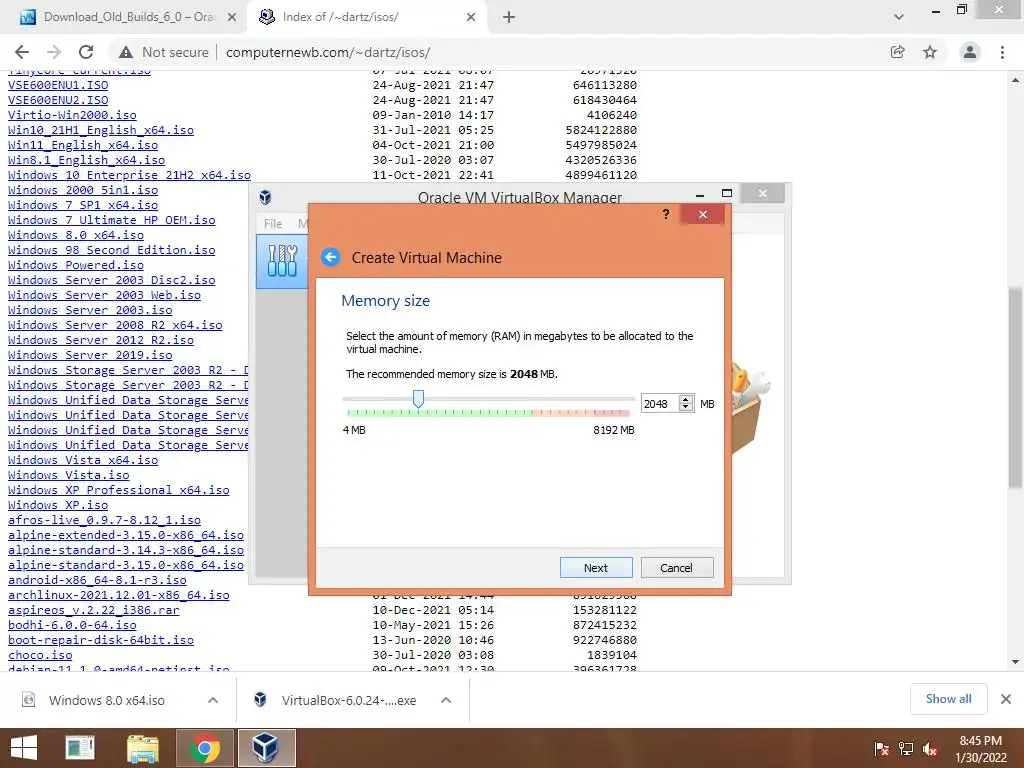Click the Not secure warning icon
The height and width of the screenshot is (768, 1024).
tap(125, 52)
